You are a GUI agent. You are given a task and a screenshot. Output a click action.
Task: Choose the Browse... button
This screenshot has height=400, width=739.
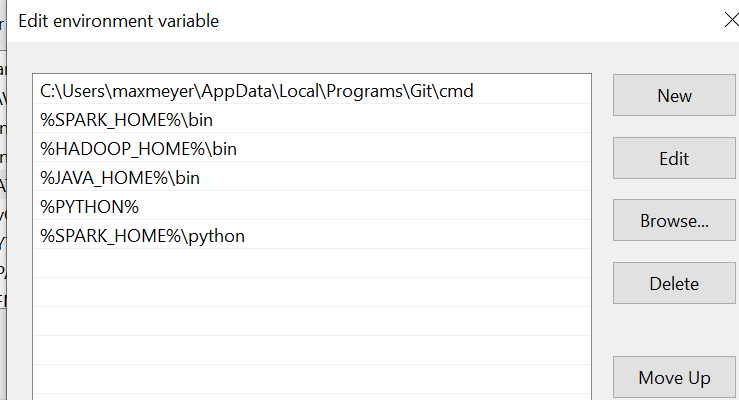pos(674,220)
